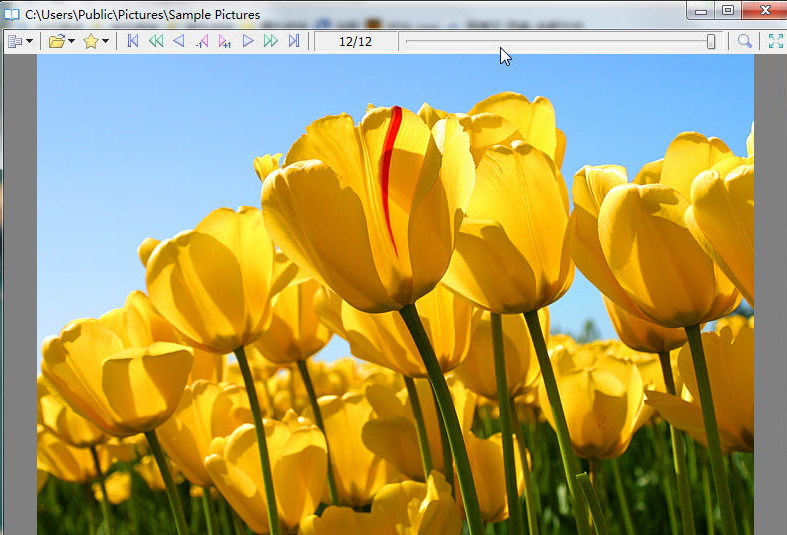This screenshot has height=535, width=787.
Task: Expand the favorites star dropdown arrow
Action: (105, 41)
